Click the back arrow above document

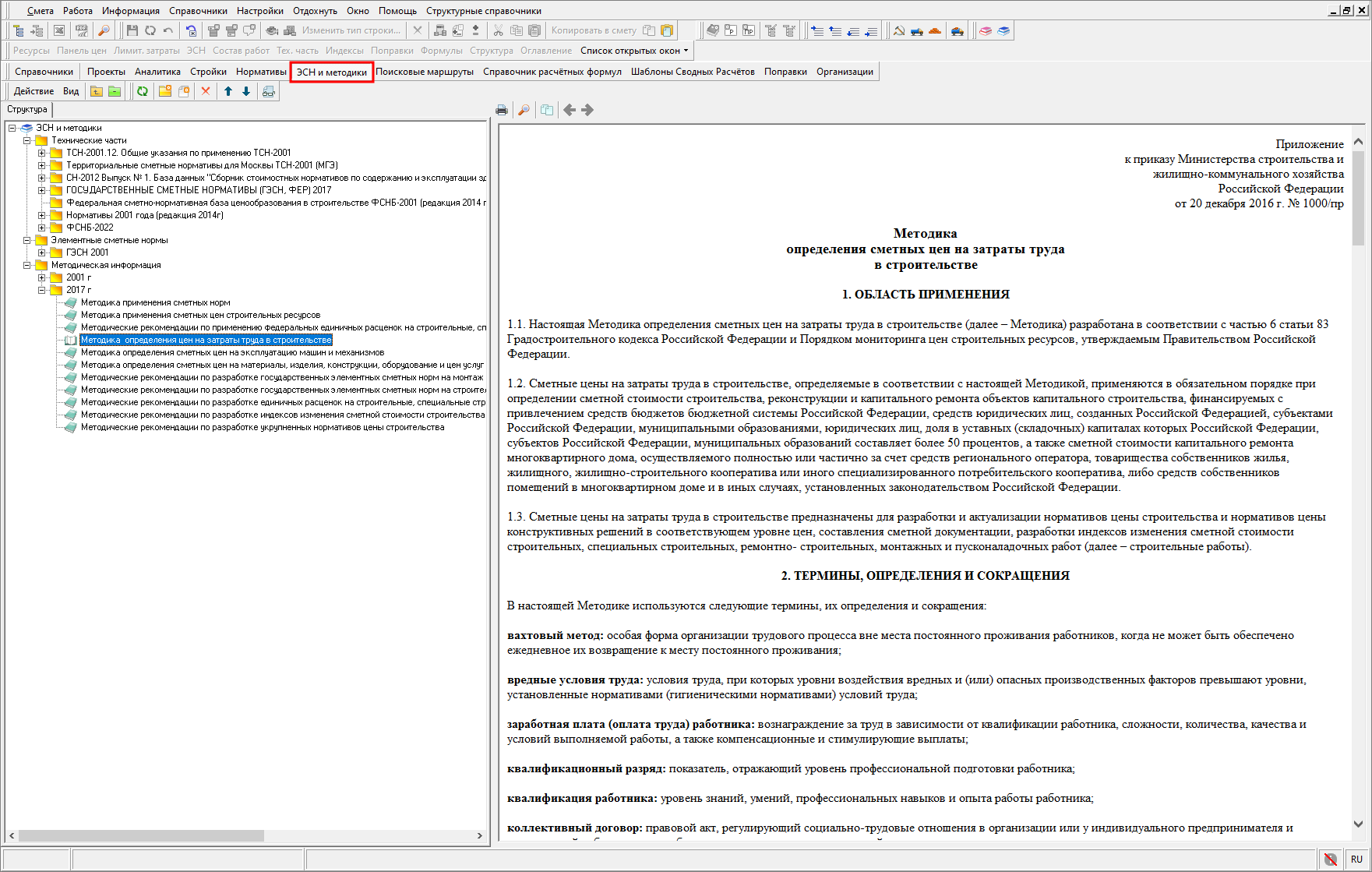pyautogui.click(x=570, y=110)
